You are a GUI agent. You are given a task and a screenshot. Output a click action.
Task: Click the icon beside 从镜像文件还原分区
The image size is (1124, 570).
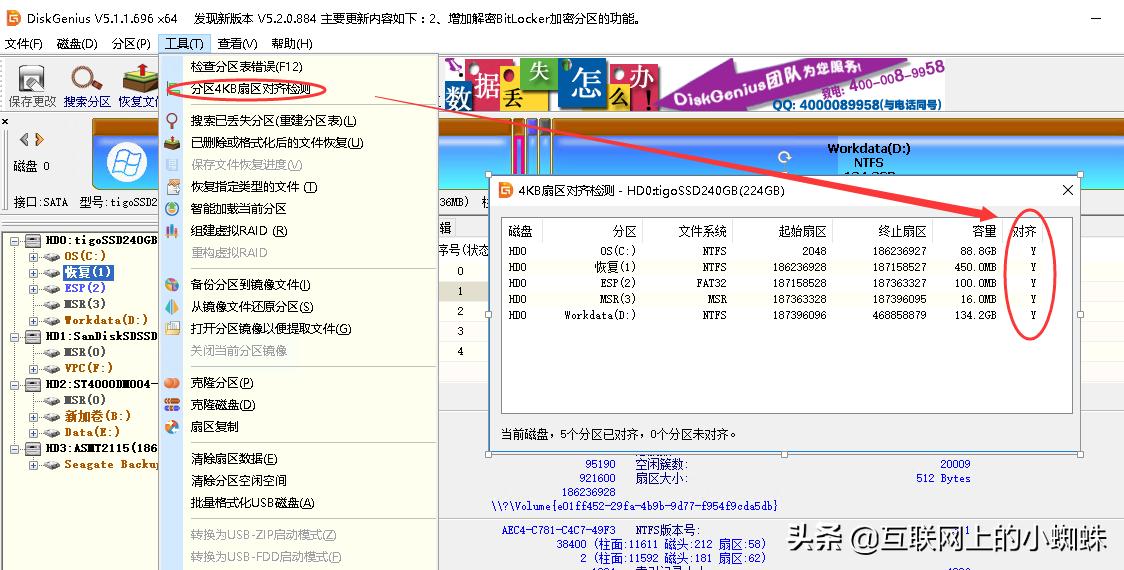172,307
